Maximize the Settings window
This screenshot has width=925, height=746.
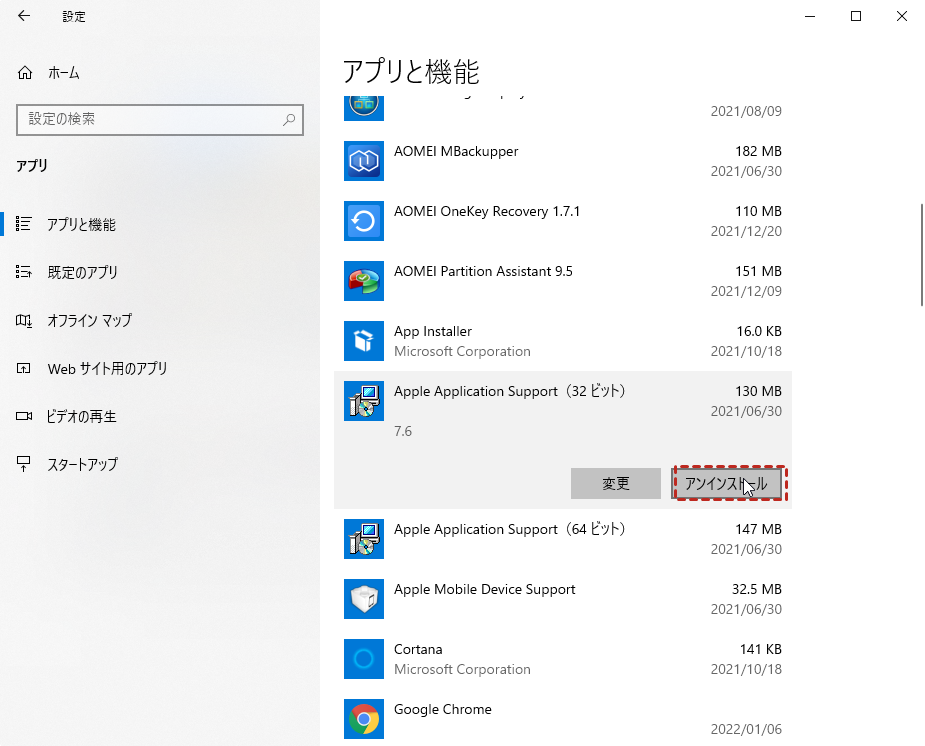pos(856,17)
